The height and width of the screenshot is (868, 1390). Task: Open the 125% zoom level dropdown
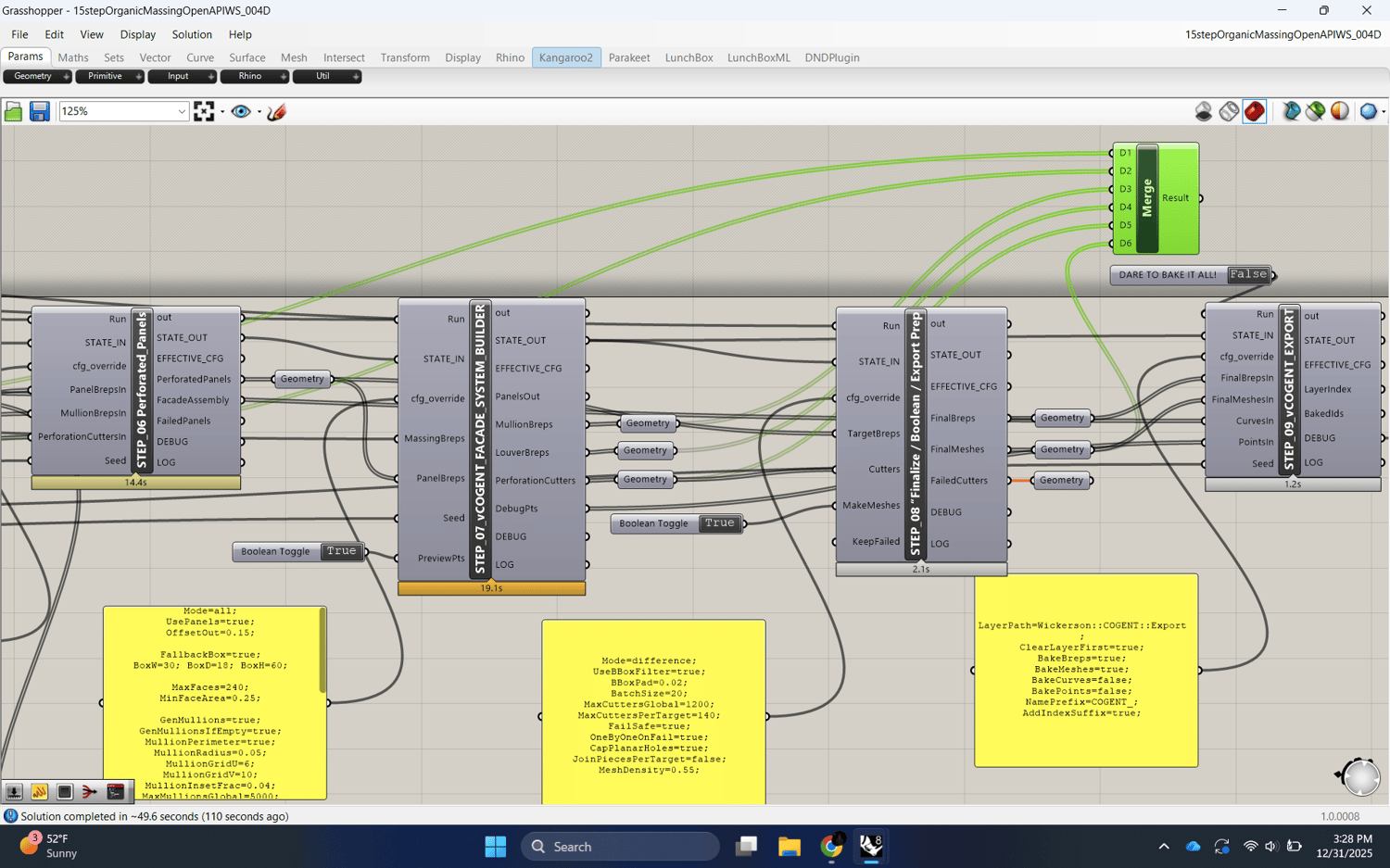point(181,111)
